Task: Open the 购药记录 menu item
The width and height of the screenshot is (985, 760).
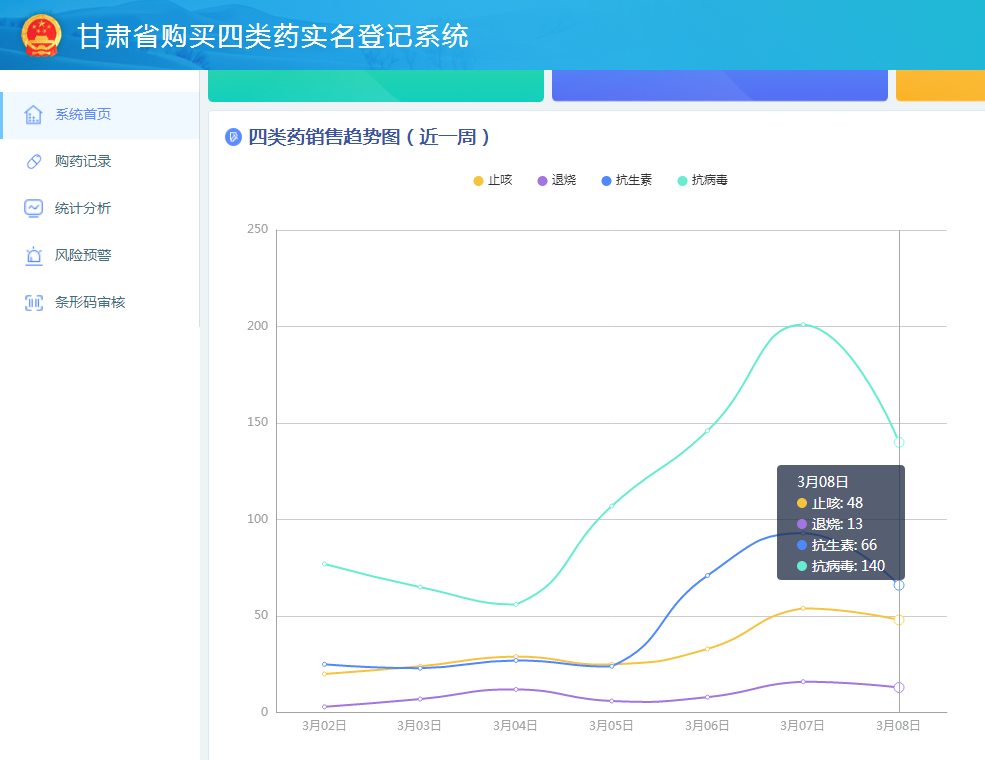Action: tap(83, 162)
